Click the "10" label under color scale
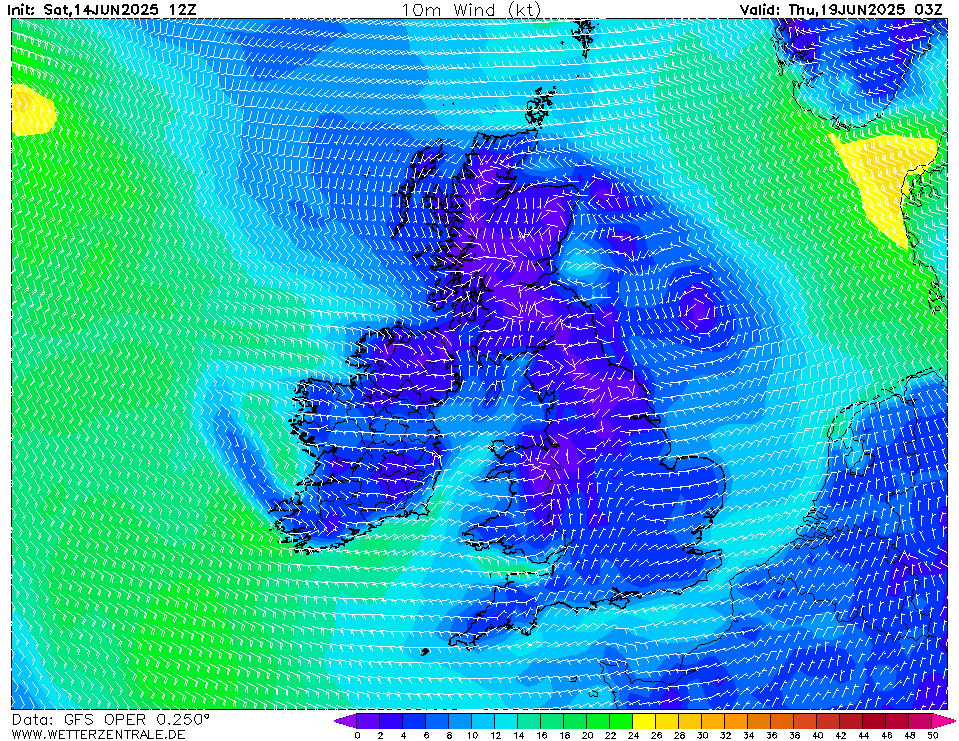959x741 pixels. coord(472,735)
